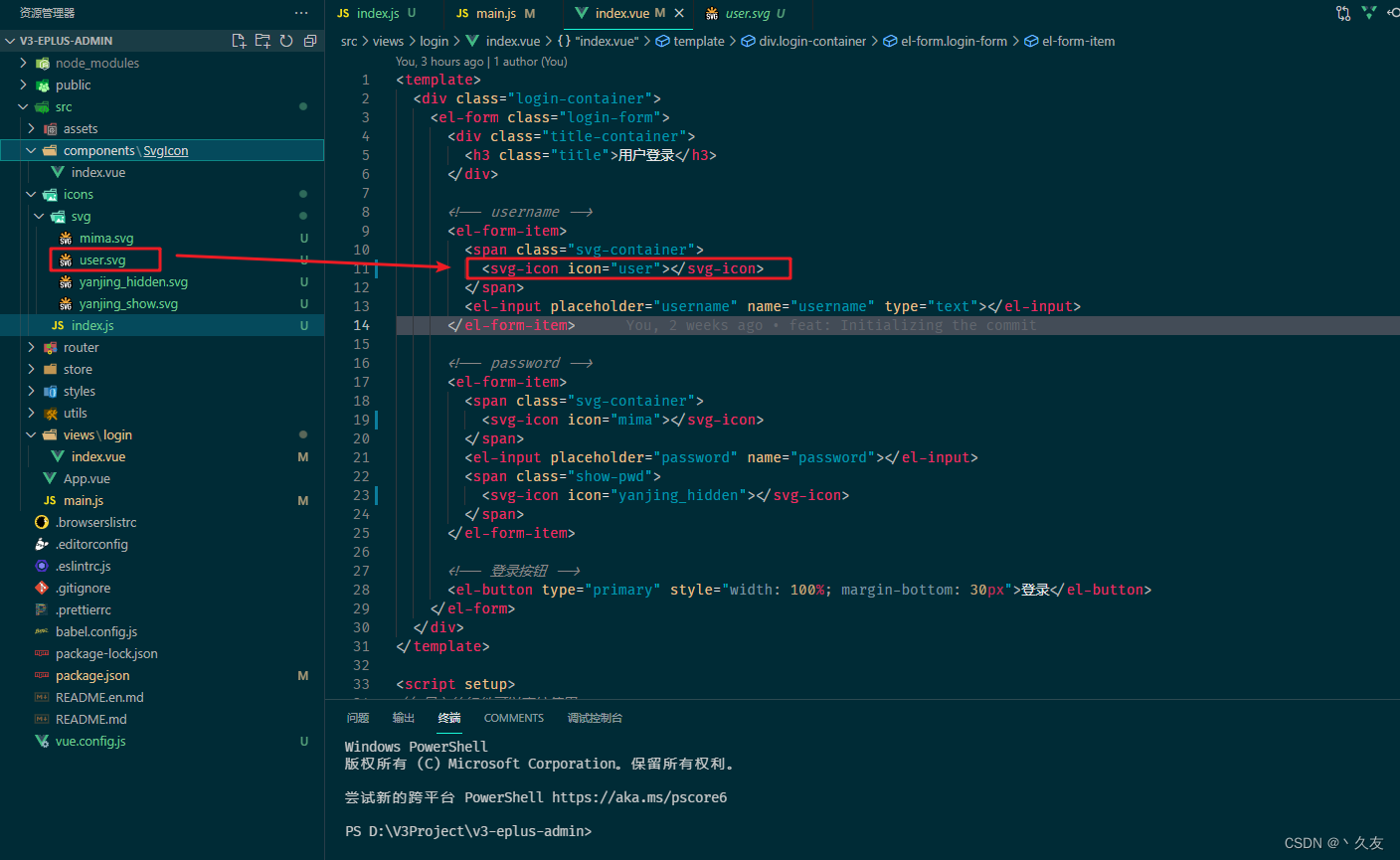This screenshot has width=1400, height=860.
Task: Select the 终端 (Terminal) panel tab
Action: pyautogui.click(x=449, y=718)
